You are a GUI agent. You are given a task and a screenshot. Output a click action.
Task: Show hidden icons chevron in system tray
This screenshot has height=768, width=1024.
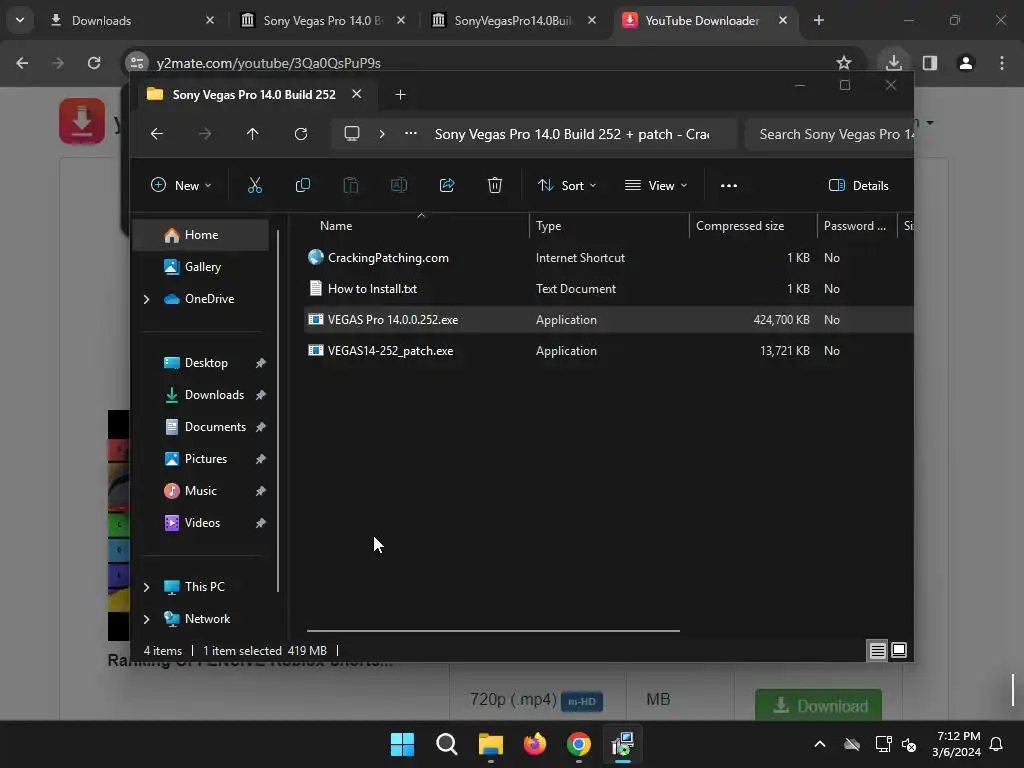[820, 744]
